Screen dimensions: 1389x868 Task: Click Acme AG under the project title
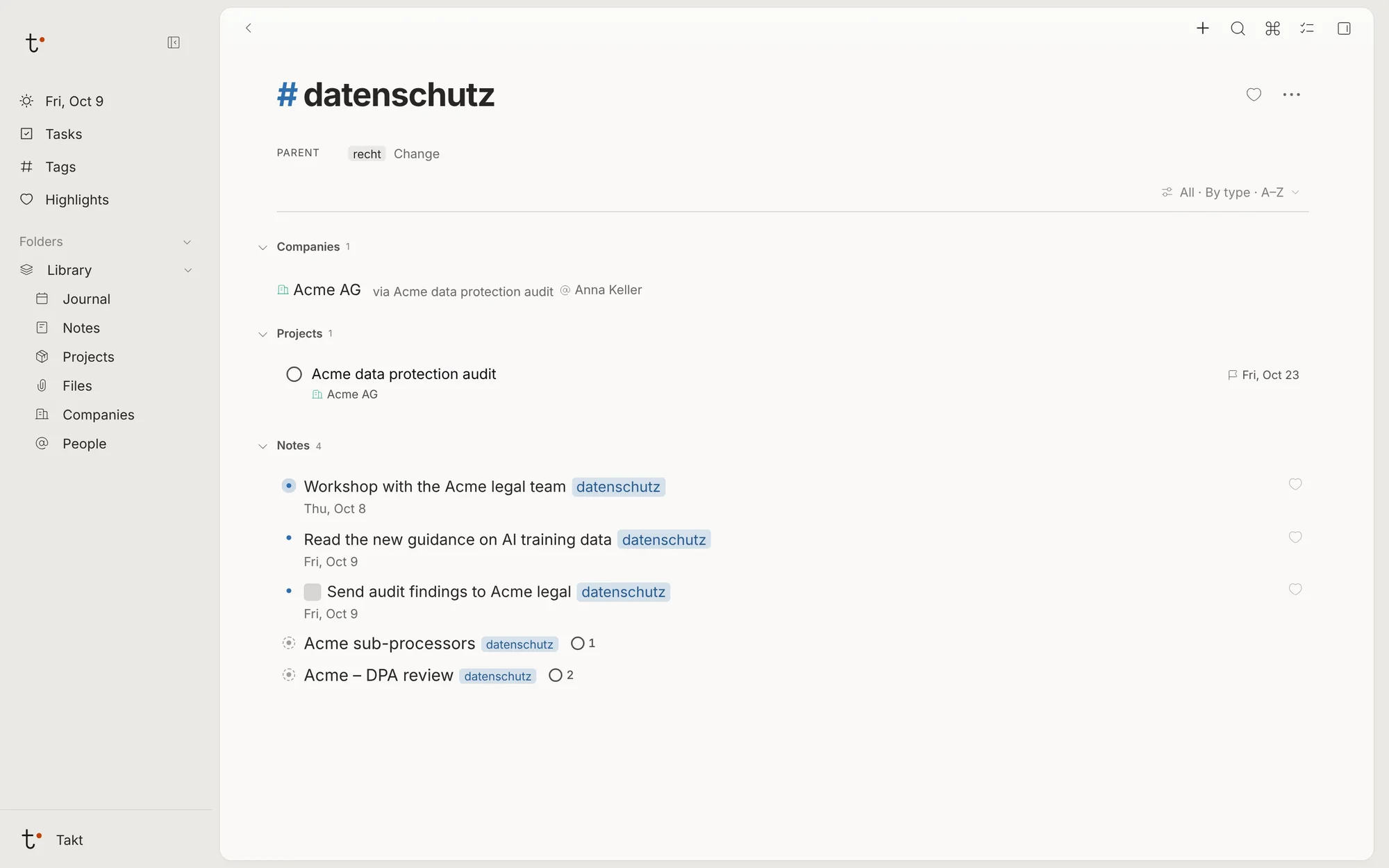pos(352,394)
